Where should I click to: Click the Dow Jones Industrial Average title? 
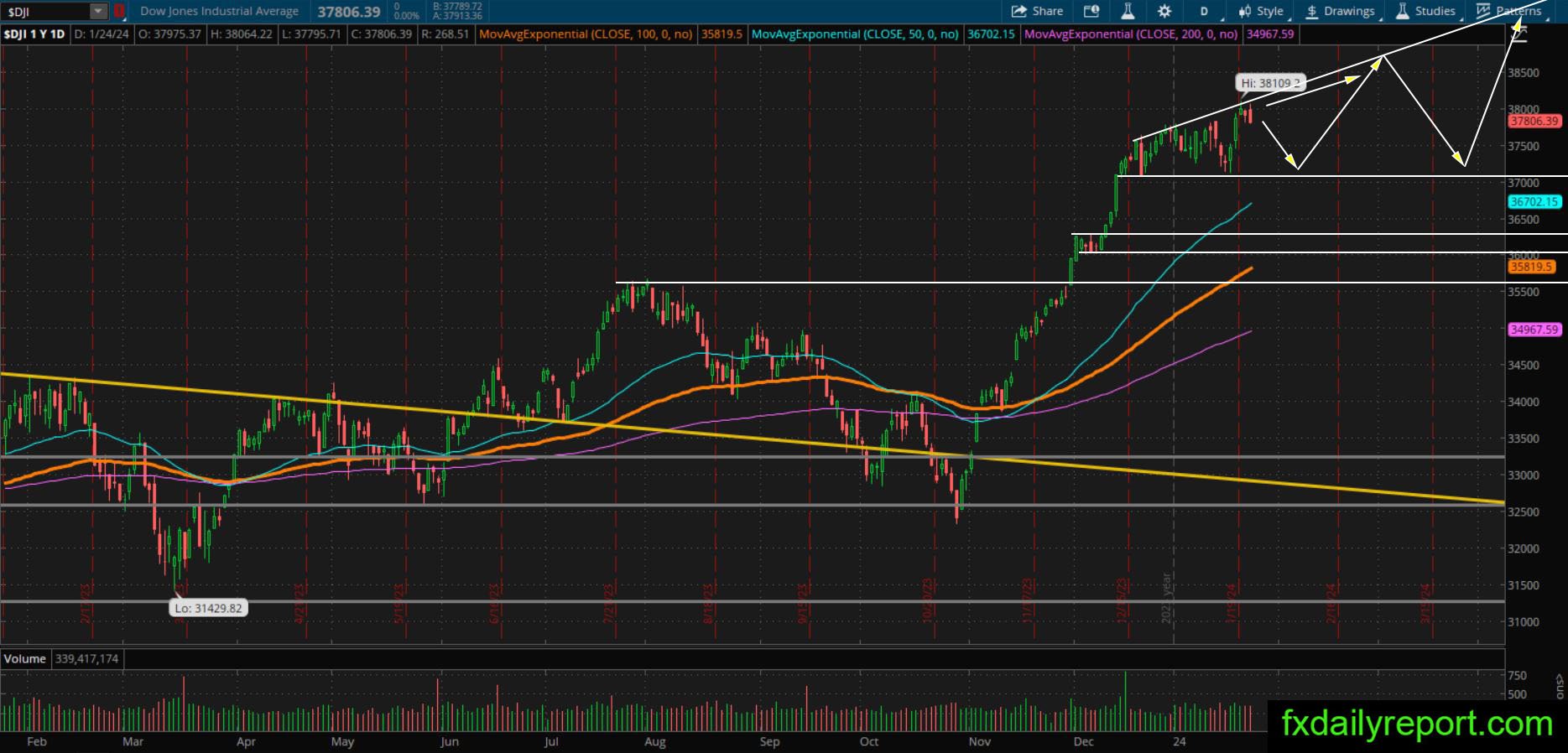tap(219, 11)
